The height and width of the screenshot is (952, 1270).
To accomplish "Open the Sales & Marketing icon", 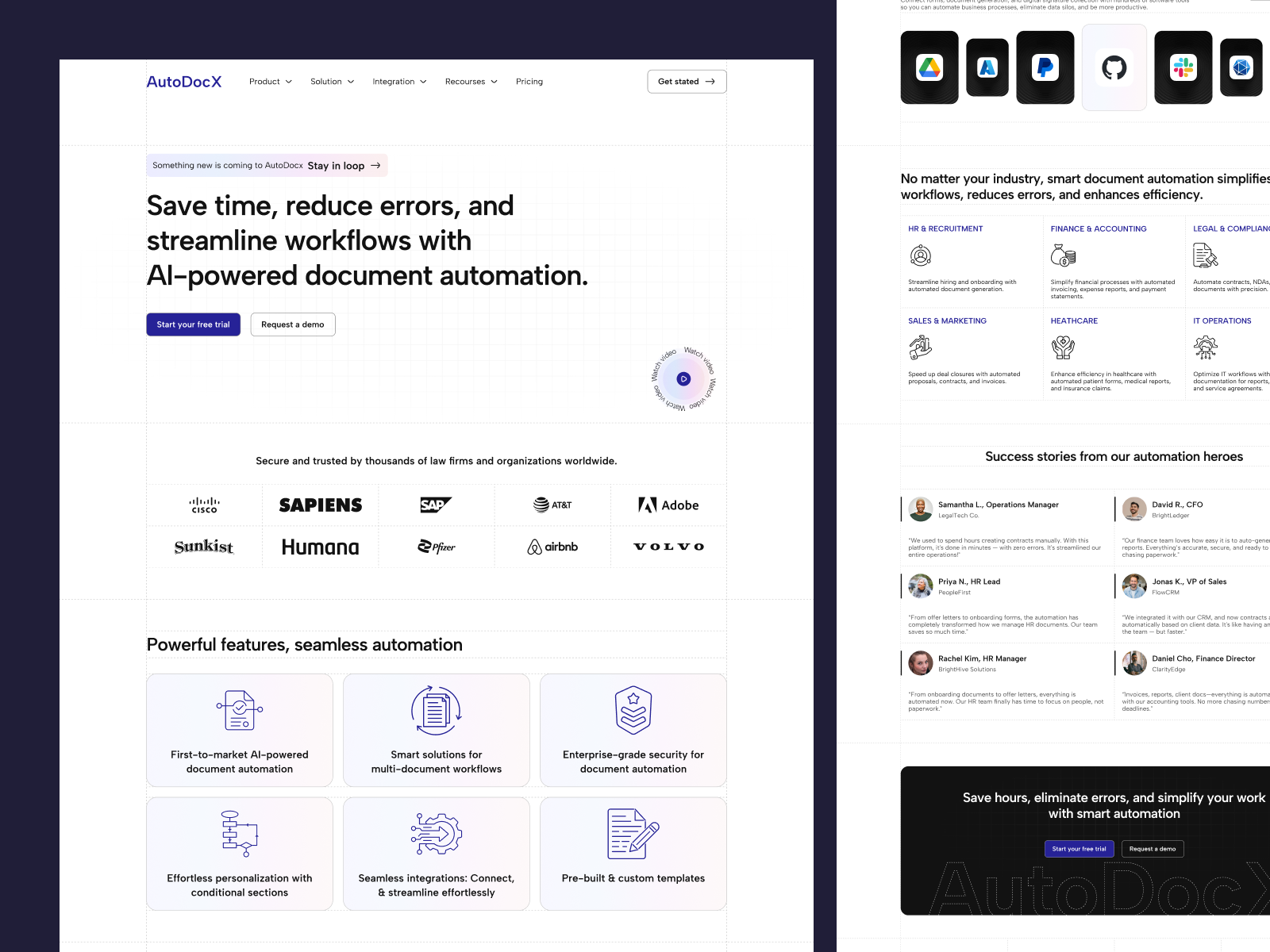I will click(x=921, y=347).
